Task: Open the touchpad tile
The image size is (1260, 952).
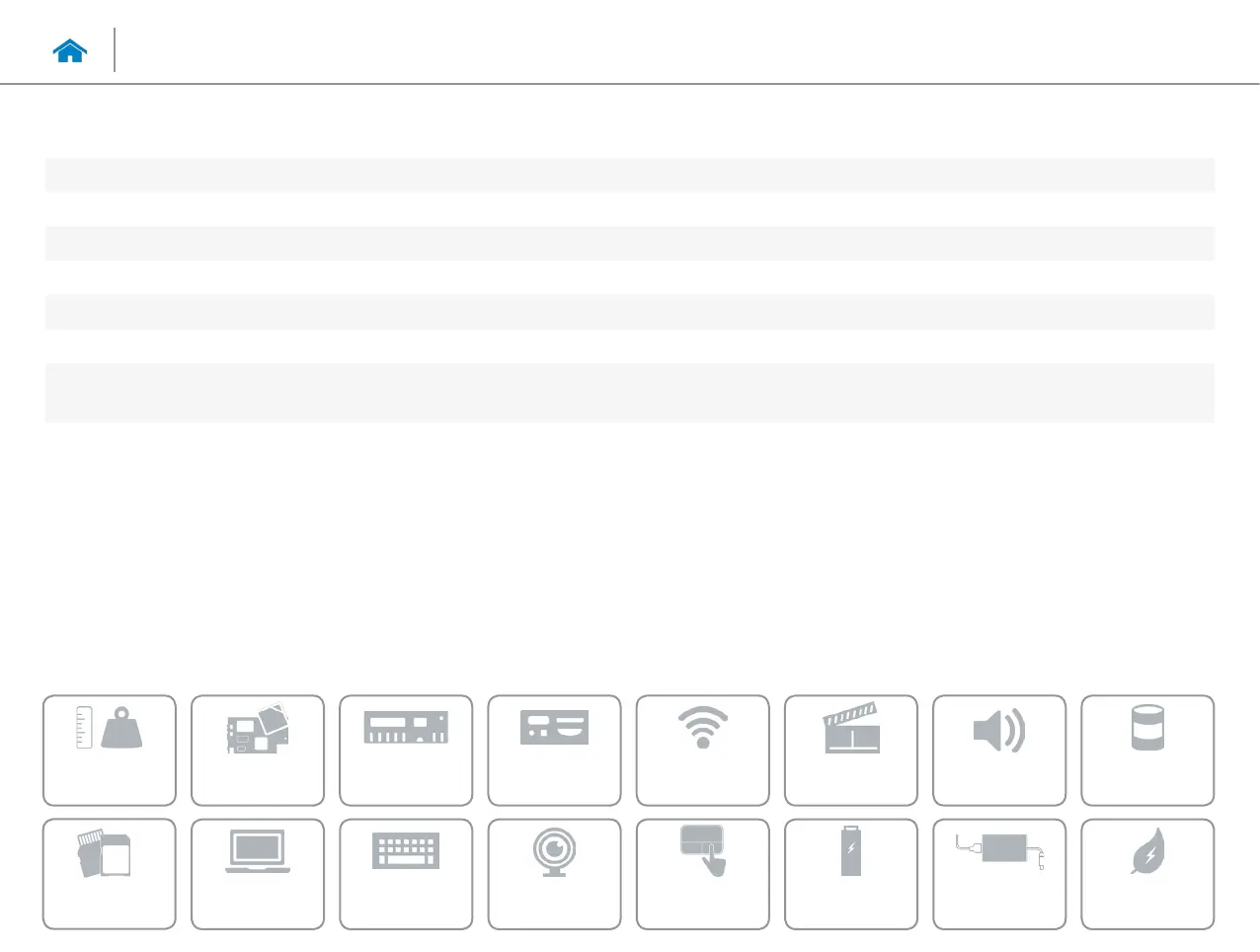Action: point(703,874)
